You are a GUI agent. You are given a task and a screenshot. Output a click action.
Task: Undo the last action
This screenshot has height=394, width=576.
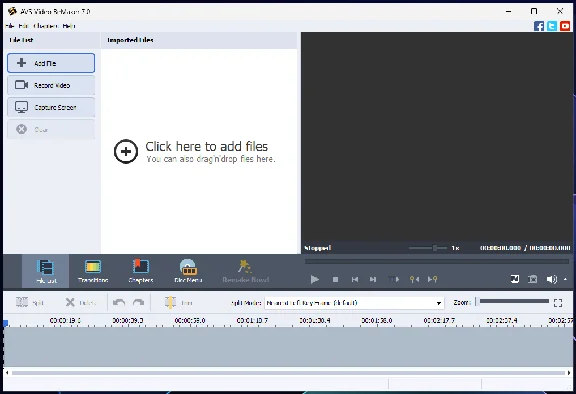[x=119, y=303]
